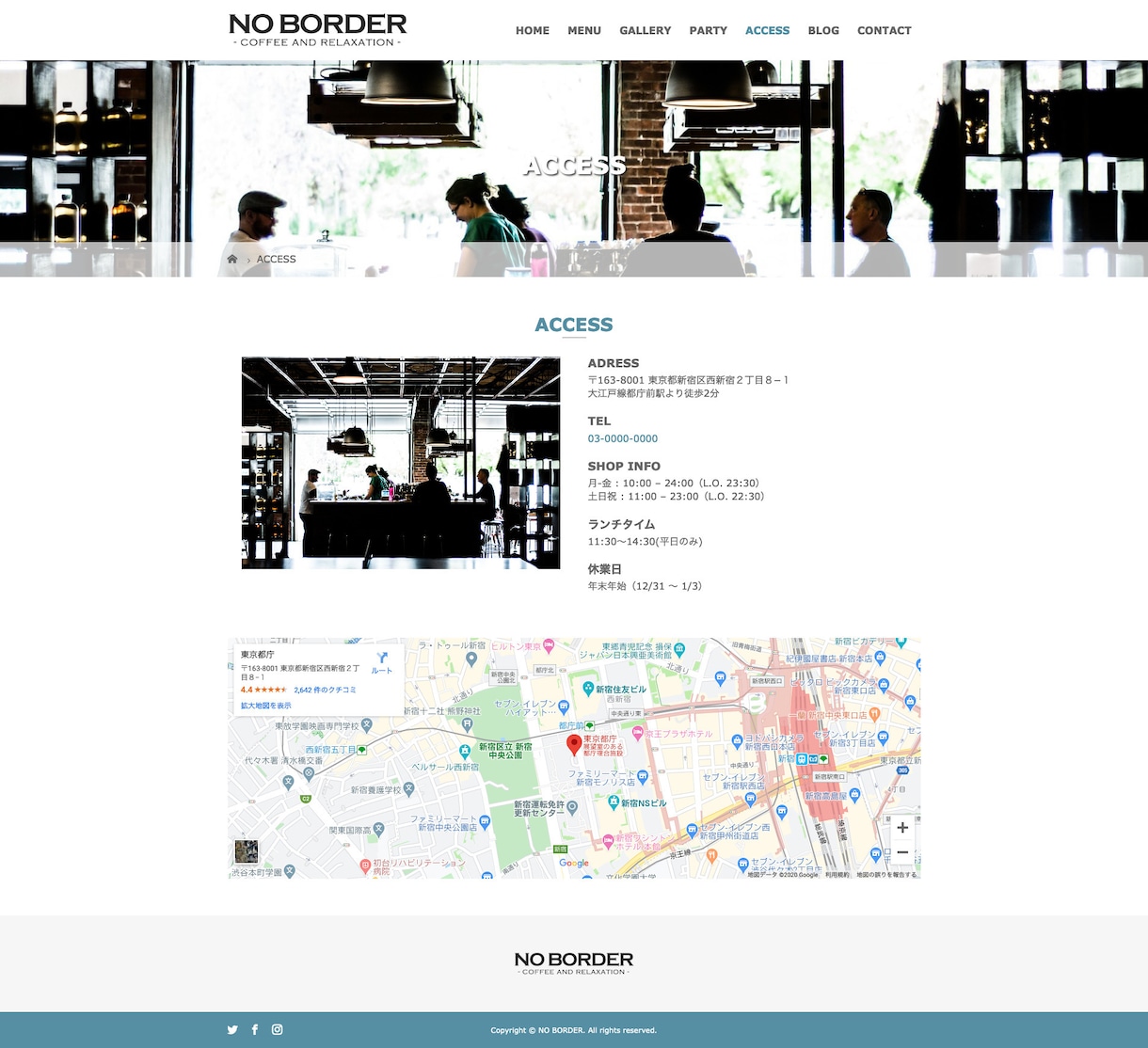Open the Twitter link in footer
Screen dimensions: 1148x1048
(x=232, y=1030)
